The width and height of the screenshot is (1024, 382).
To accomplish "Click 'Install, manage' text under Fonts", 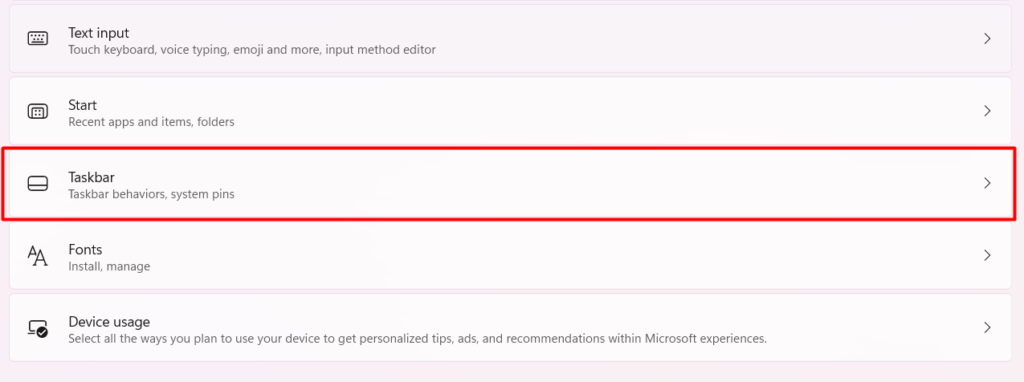I will [x=109, y=266].
